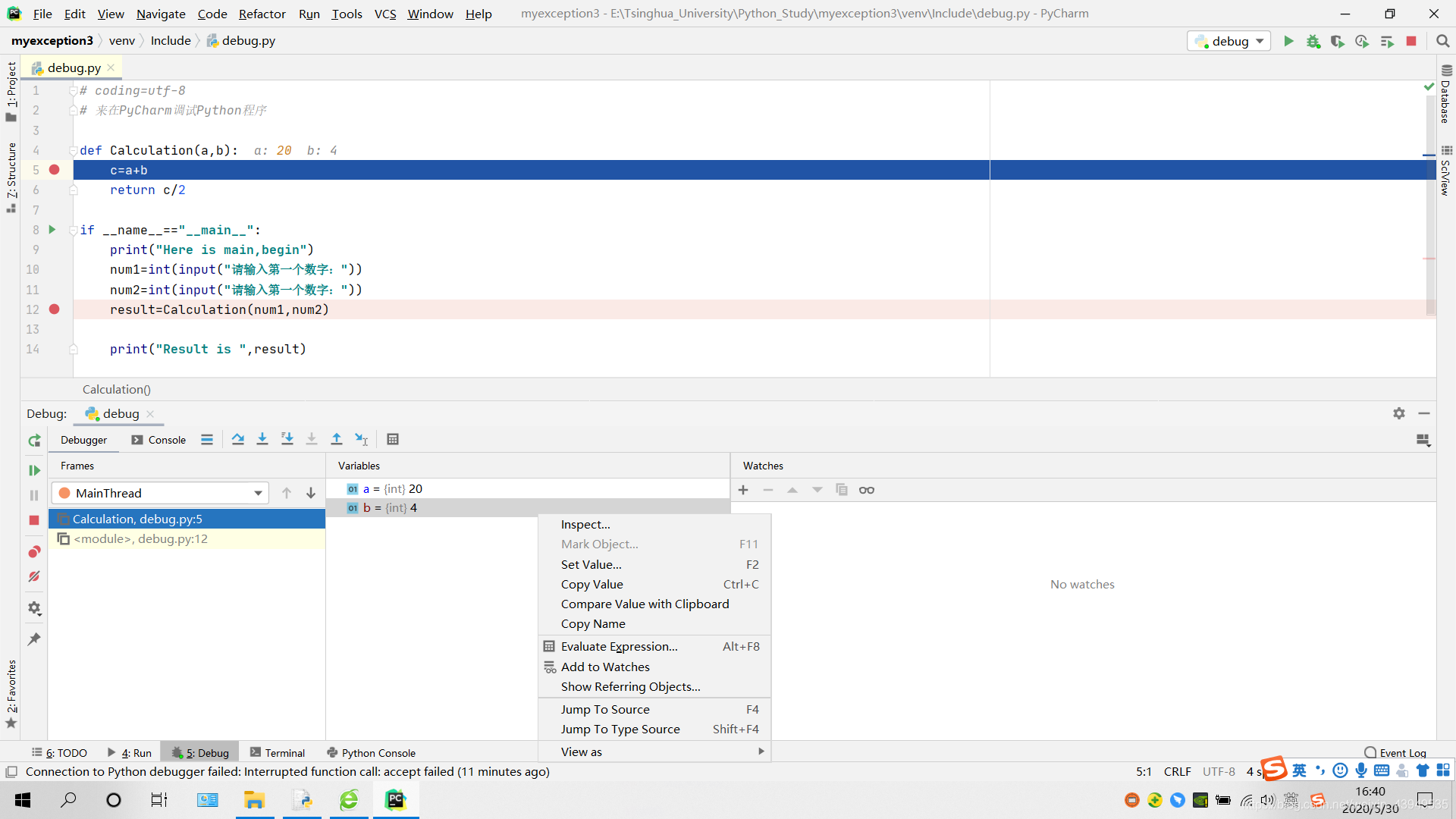Choose Add to Watches from context menu
The height and width of the screenshot is (819, 1456).
tap(654, 667)
